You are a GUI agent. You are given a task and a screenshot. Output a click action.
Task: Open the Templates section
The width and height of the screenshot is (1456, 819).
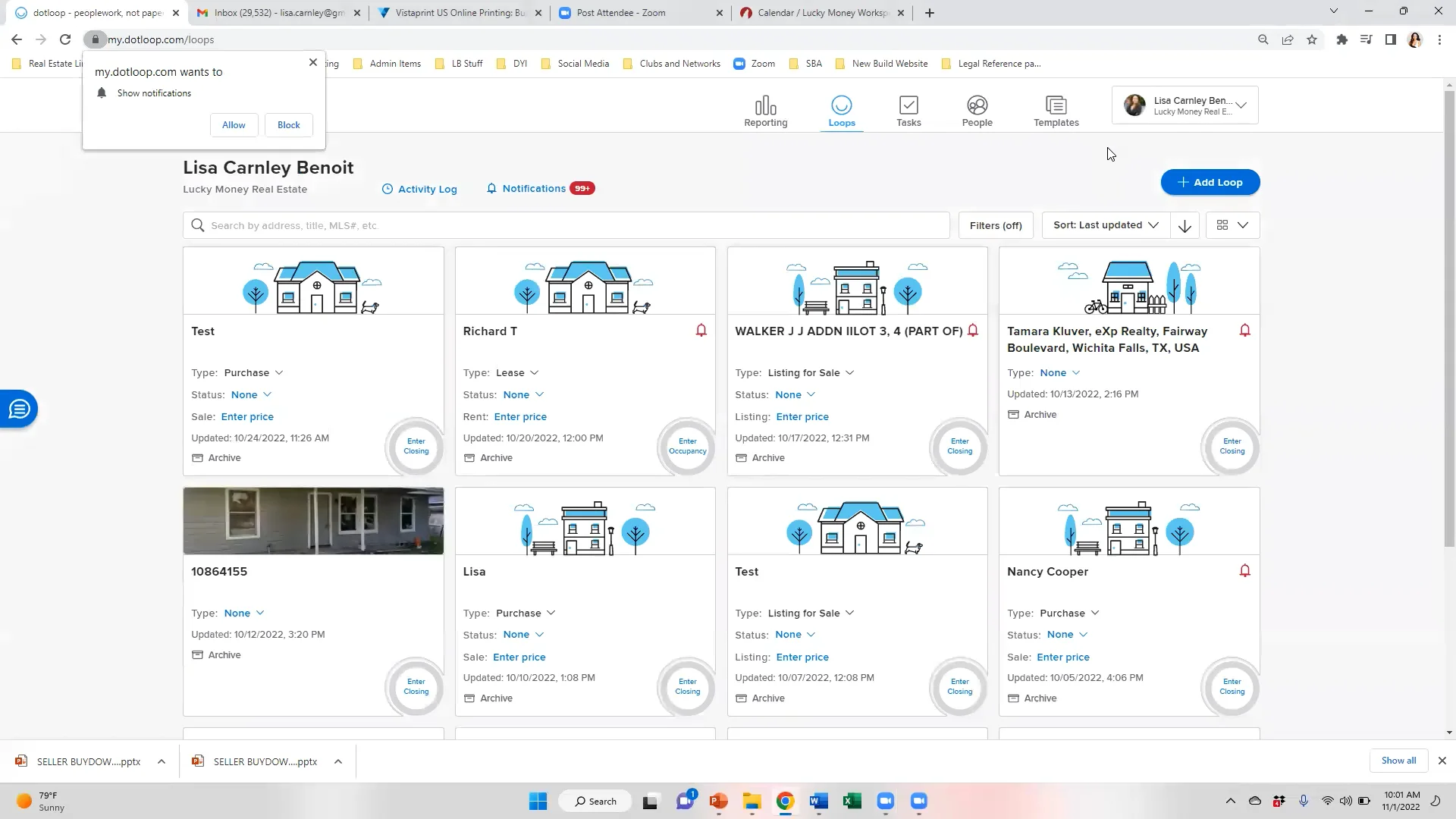click(x=1055, y=111)
